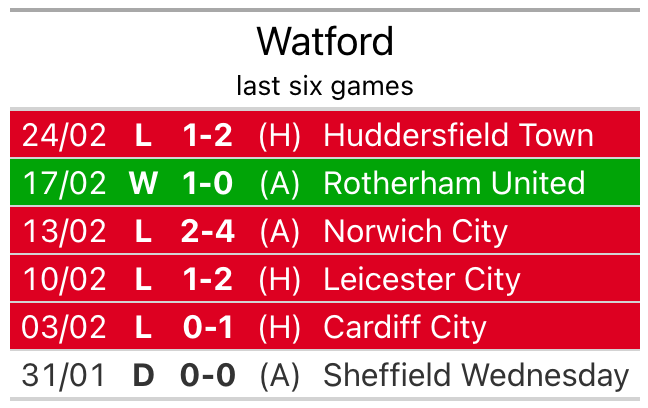Click the 0-0 draw score

click(x=208, y=375)
